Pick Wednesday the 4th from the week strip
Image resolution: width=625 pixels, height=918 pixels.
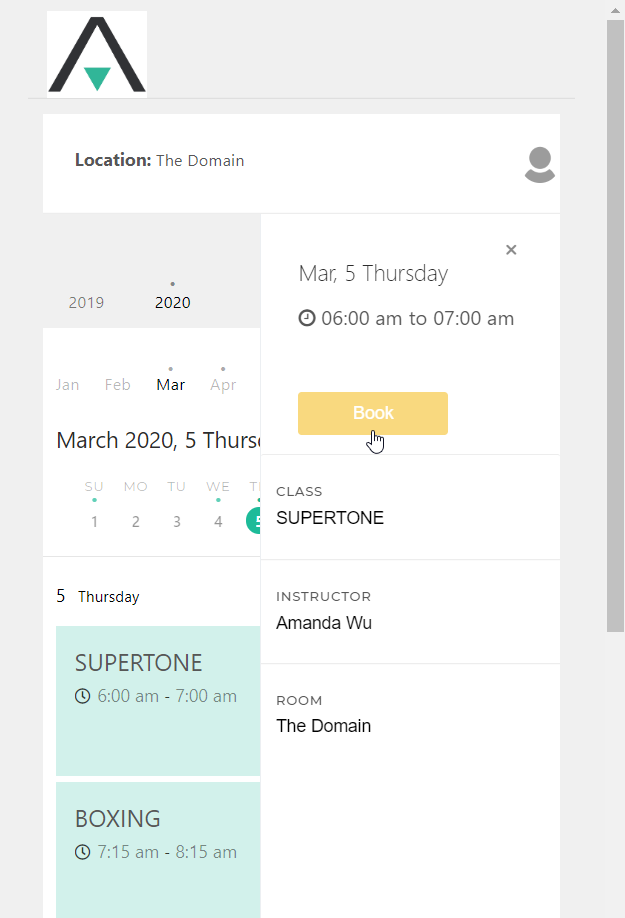pos(217,521)
